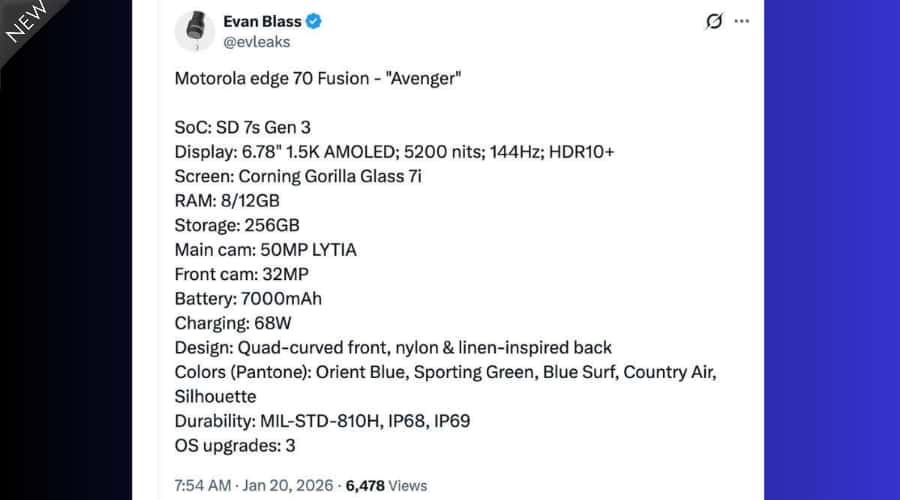Image resolution: width=900 pixels, height=500 pixels.
Task: Click the Durability MIL-STD-810H line
Action: tap(322, 421)
